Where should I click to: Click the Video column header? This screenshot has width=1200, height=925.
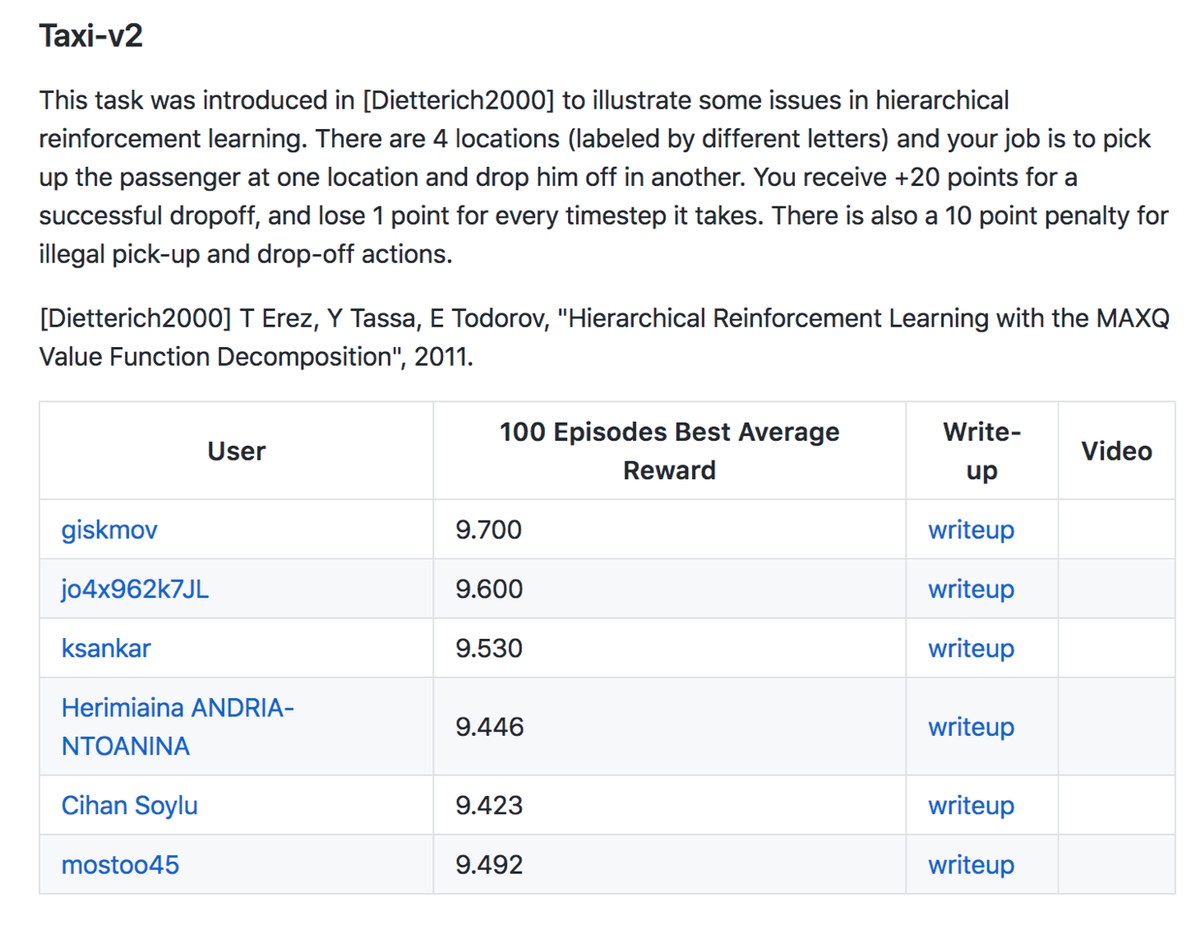pos(1116,451)
